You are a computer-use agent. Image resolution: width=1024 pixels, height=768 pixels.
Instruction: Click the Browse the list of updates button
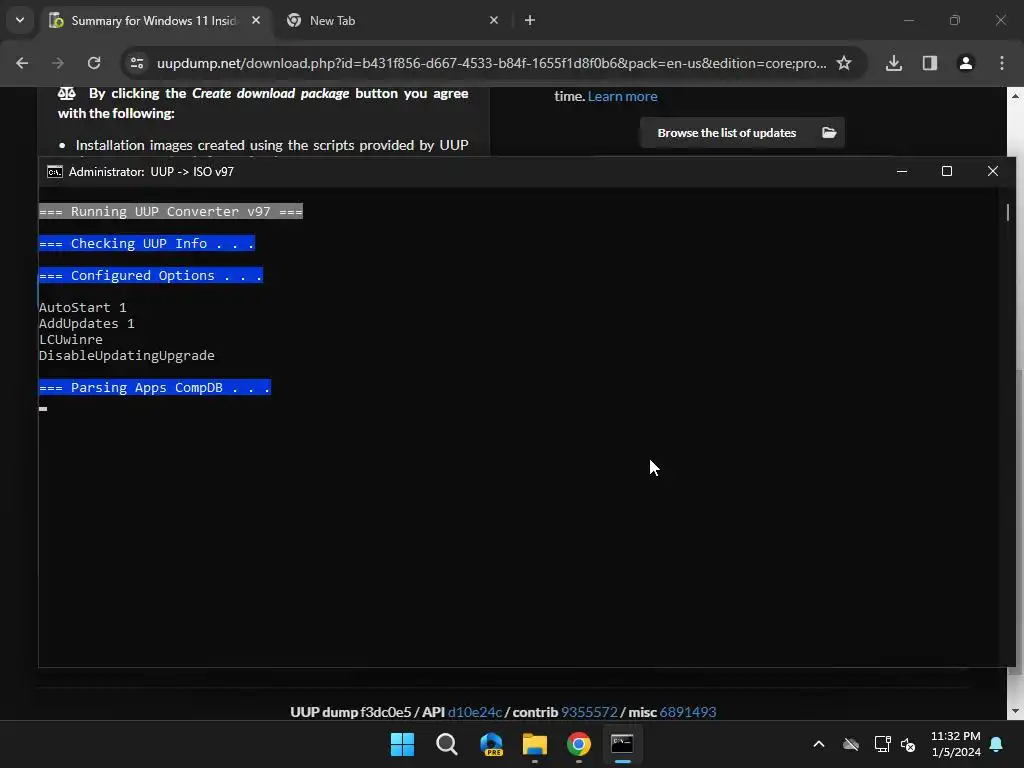click(x=742, y=133)
